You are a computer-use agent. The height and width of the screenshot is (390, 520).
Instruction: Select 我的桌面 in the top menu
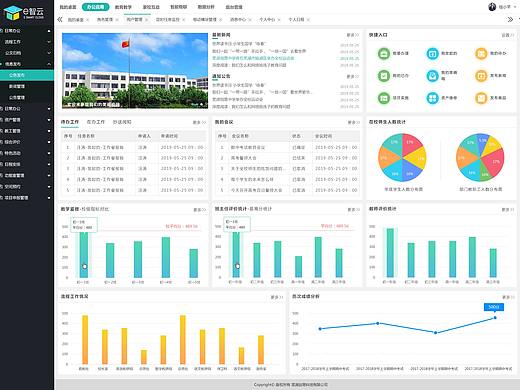click(x=68, y=7)
